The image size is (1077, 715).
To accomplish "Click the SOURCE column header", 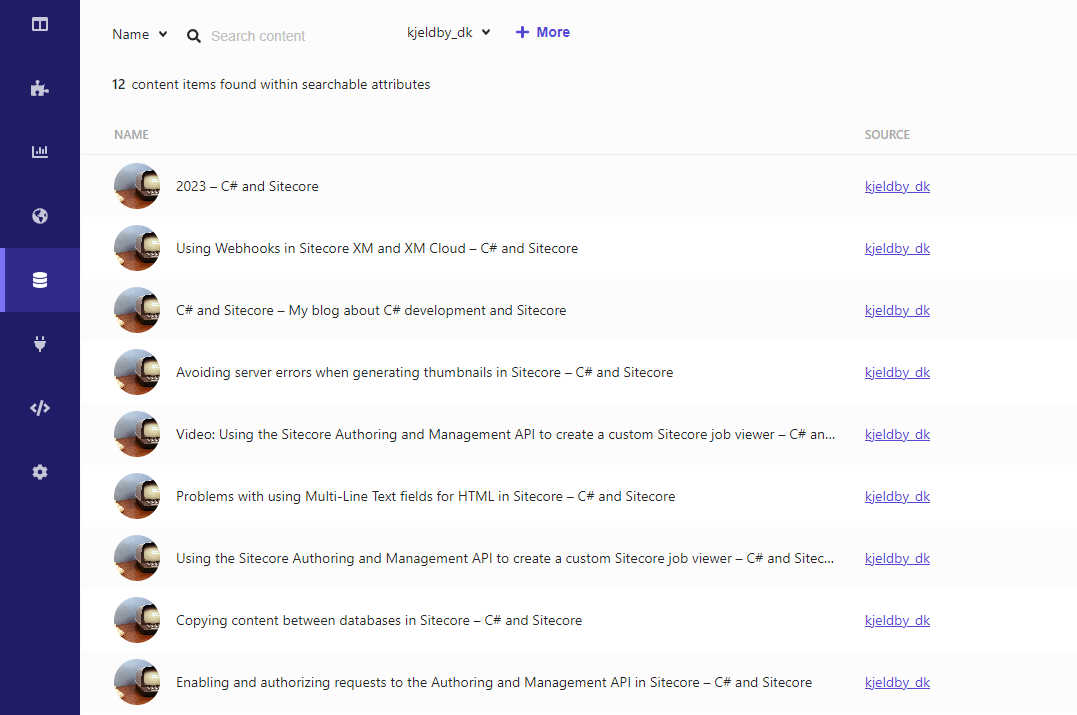I will tap(887, 135).
